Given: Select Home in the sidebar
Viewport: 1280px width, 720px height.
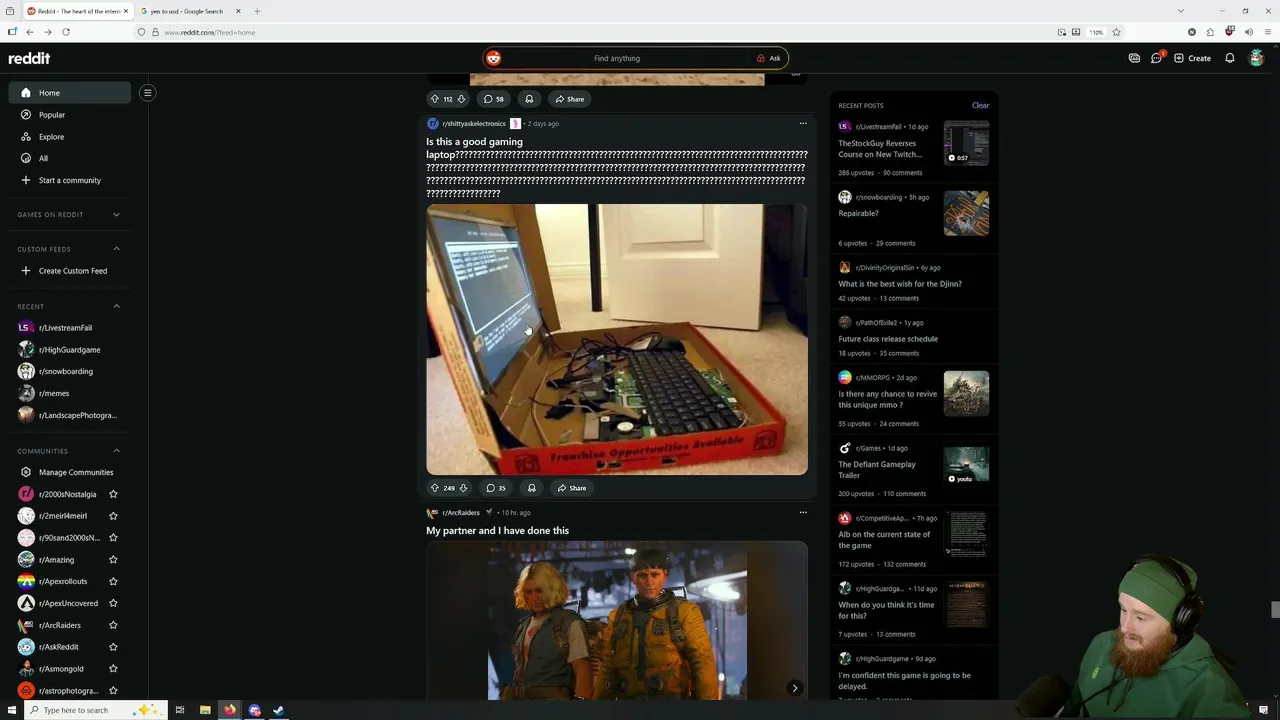Looking at the screenshot, I should (70, 93).
